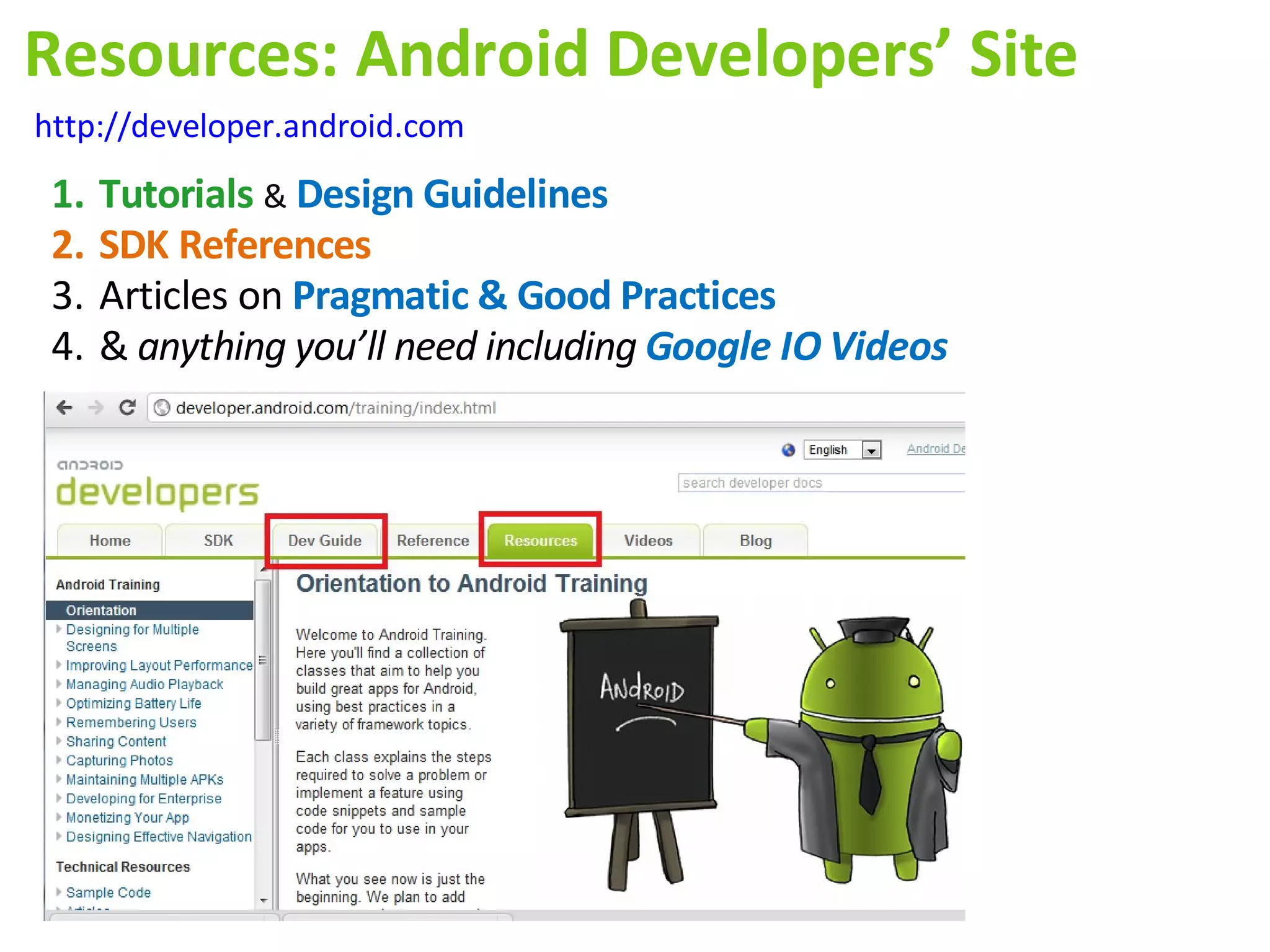
Task: Open Monetizing Your App link
Action: pyautogui.click(x=127, y=818)
